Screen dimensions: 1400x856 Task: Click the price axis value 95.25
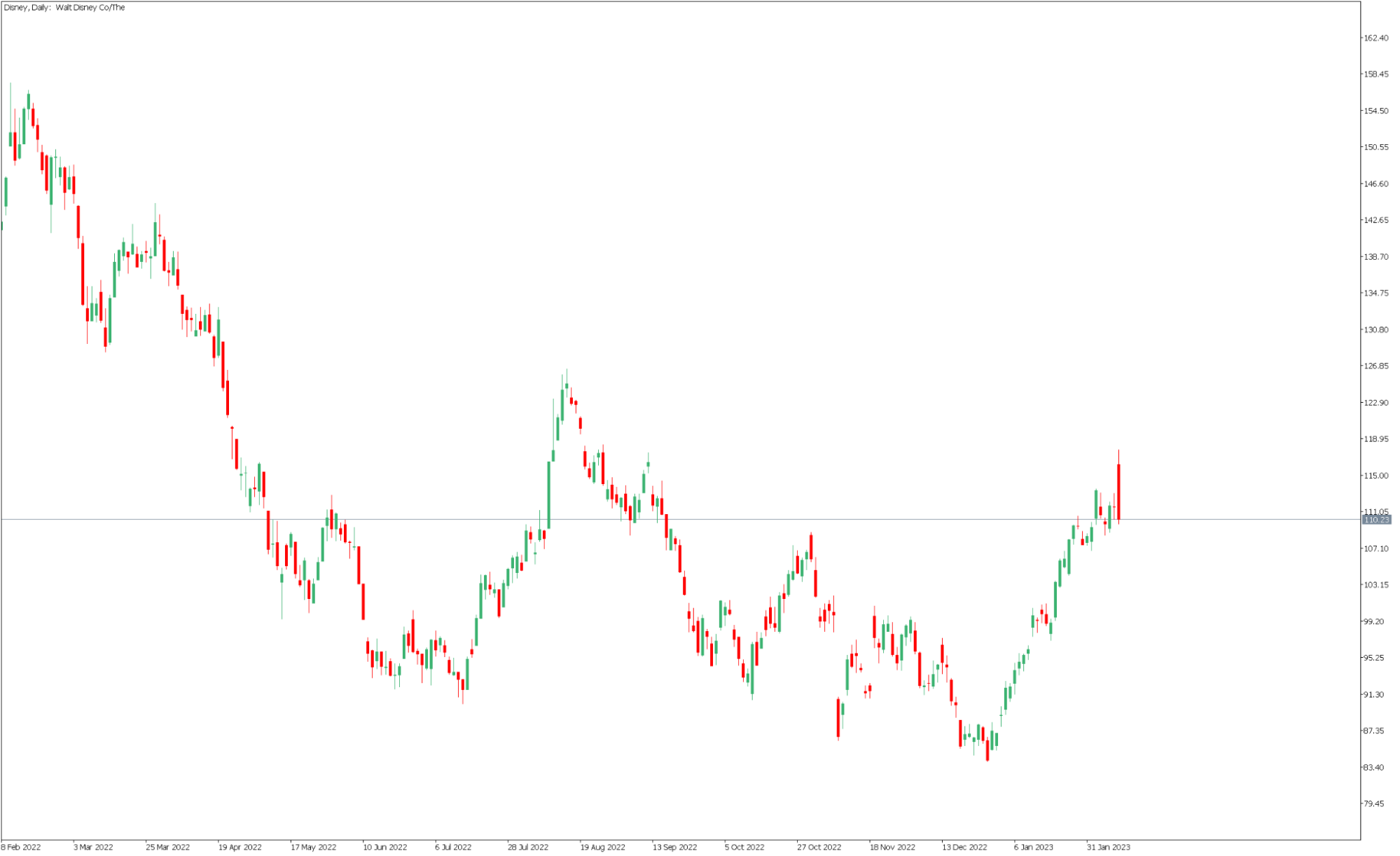[x=1373, y=658]
